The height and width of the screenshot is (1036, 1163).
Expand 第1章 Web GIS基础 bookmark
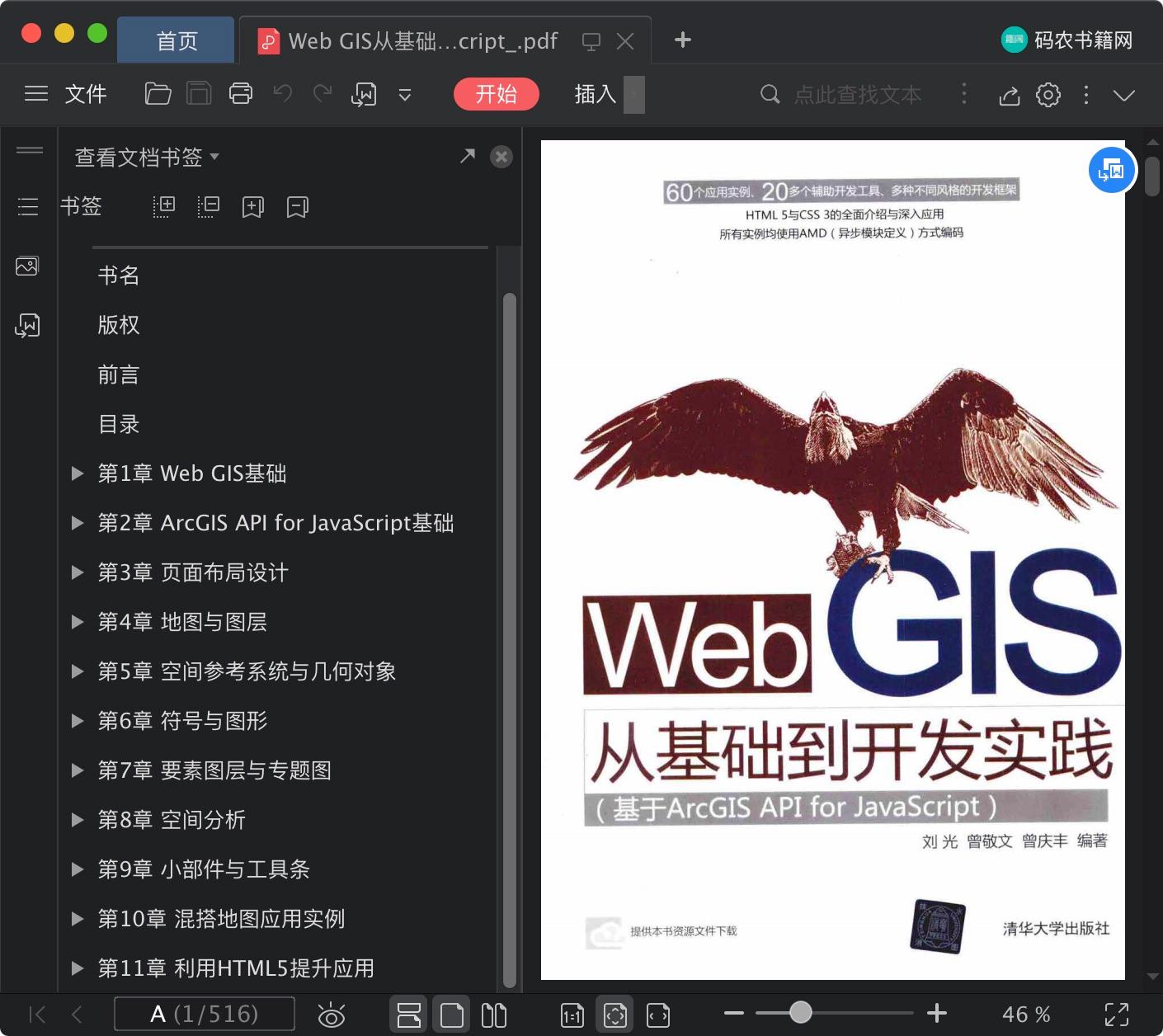pyautogui.click(x=78, y=473)
